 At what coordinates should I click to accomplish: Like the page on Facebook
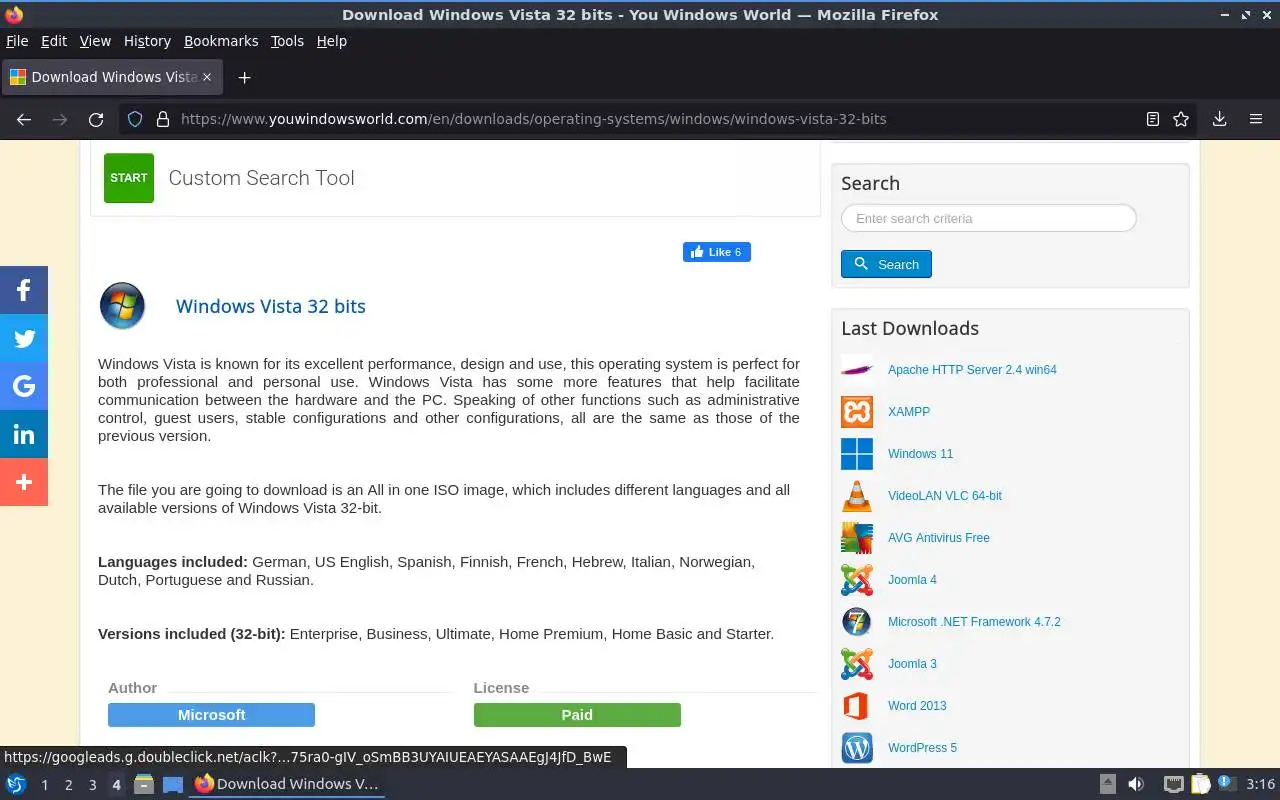[x=717, y=252]
